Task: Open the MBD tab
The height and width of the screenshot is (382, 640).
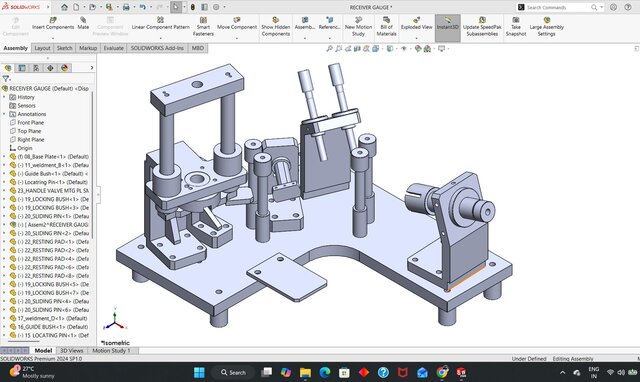Action: point(198,48)
